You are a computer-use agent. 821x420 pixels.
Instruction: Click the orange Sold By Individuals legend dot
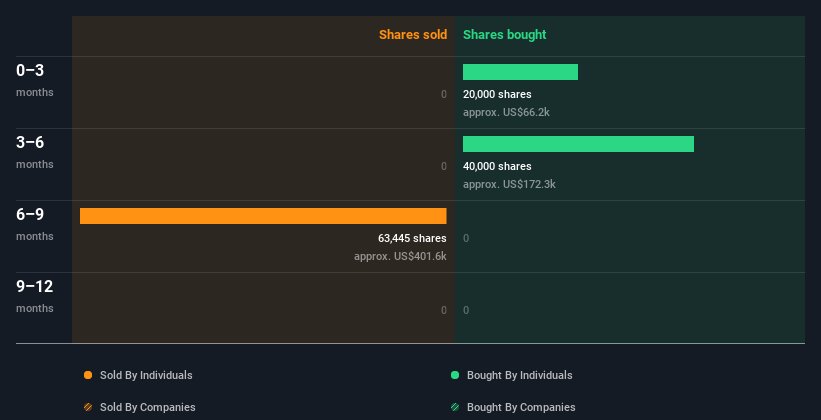88,375
